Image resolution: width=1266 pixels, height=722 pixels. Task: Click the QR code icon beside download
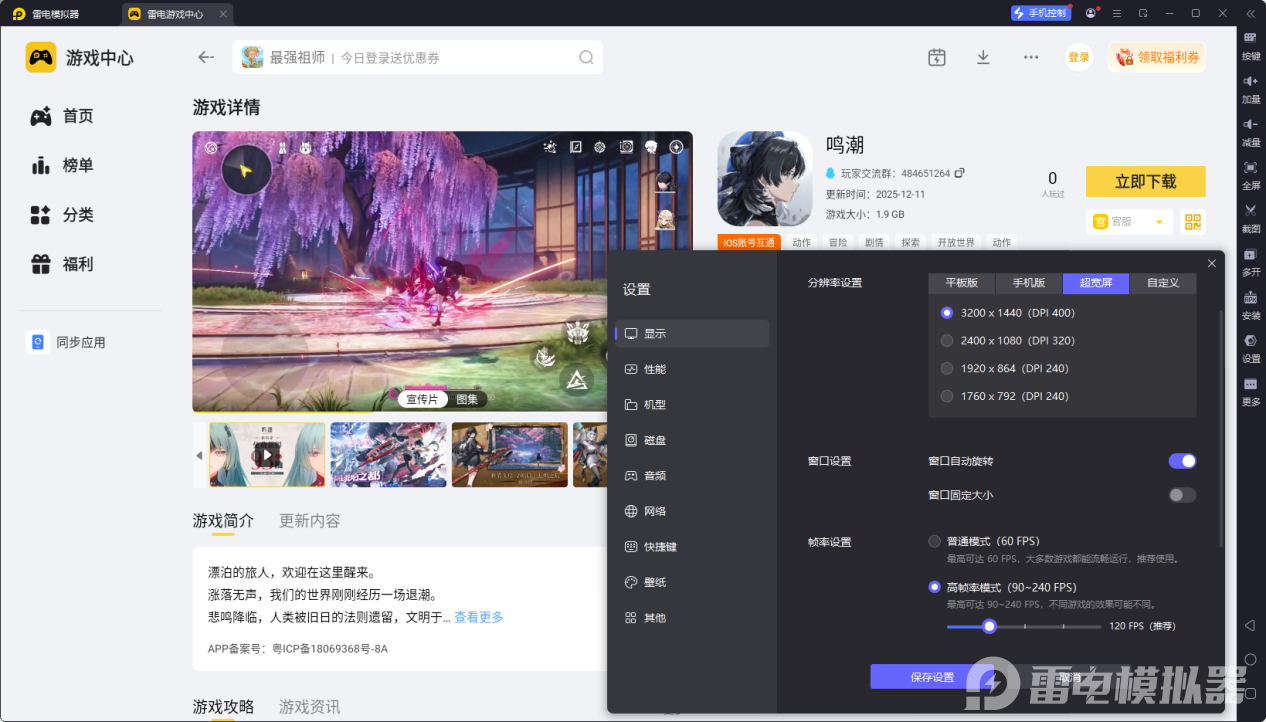(1193, 222)
